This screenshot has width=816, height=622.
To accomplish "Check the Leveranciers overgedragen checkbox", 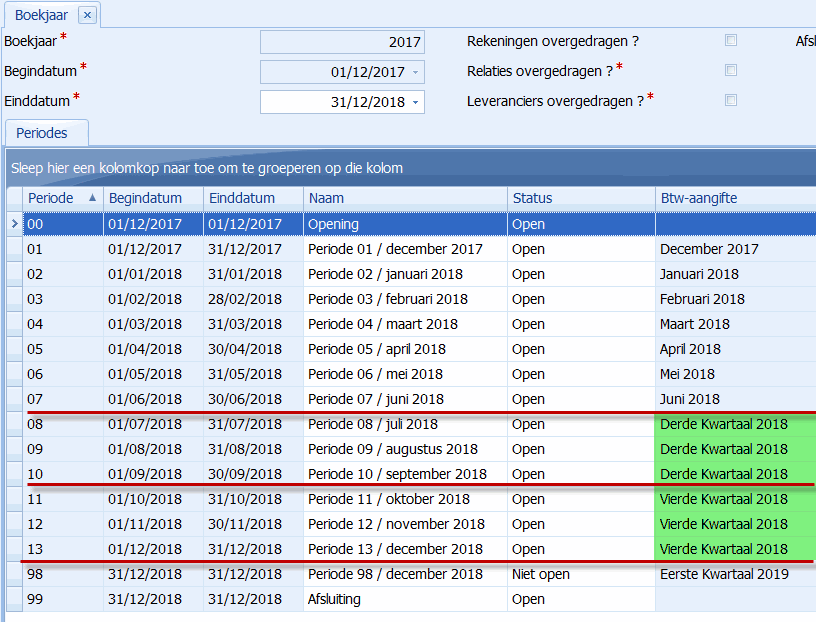I will (x=731, y=101).
